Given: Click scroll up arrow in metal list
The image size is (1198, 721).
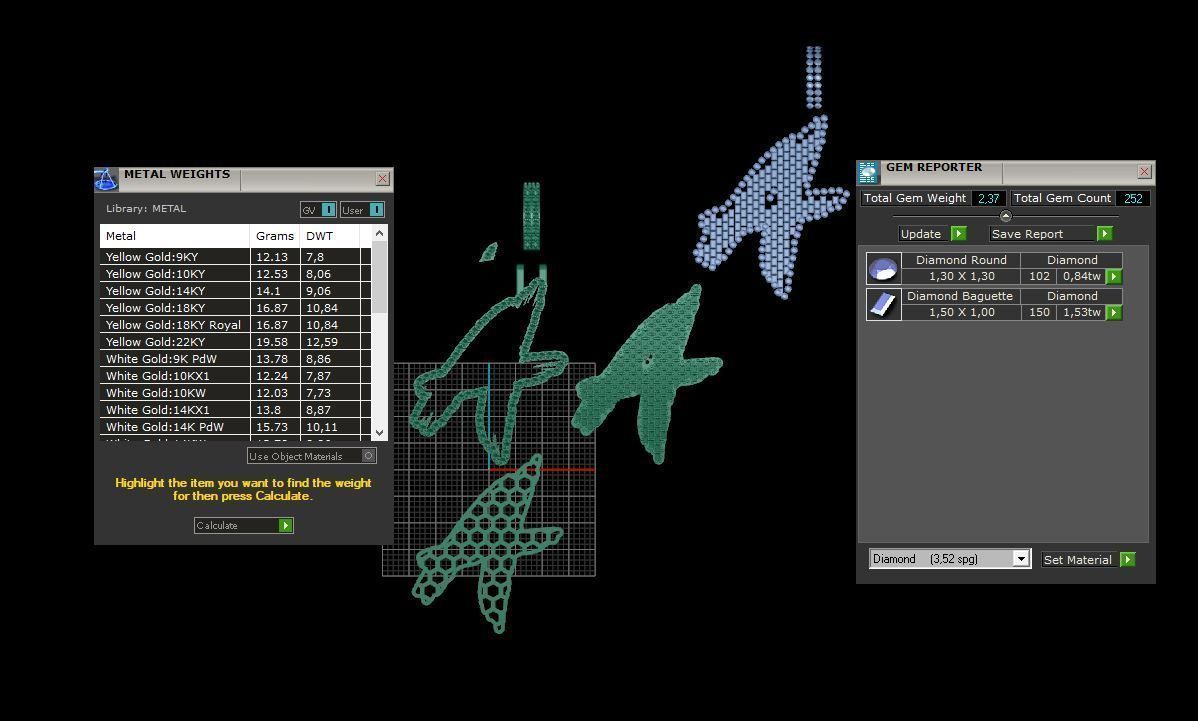Looking at the screenshot, I should point(379,233).
